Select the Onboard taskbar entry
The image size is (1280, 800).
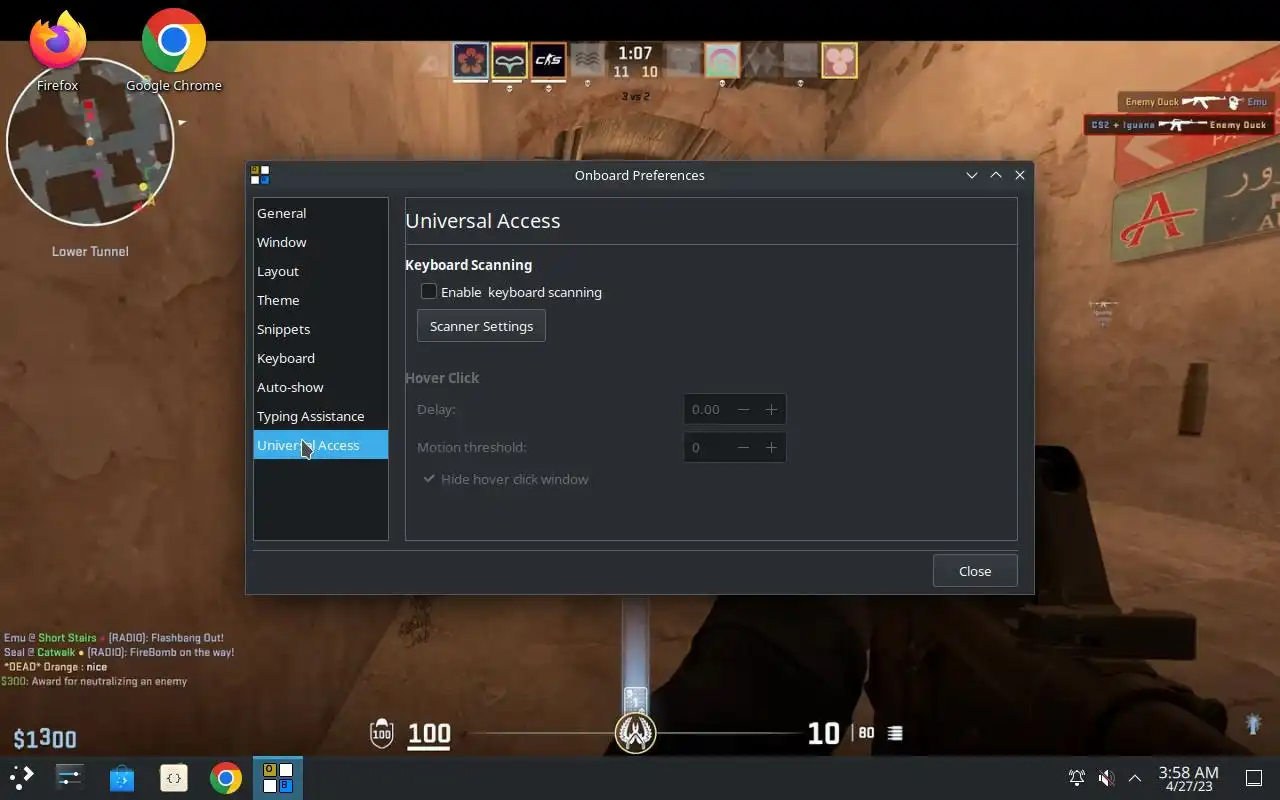[x=278, y=777]
